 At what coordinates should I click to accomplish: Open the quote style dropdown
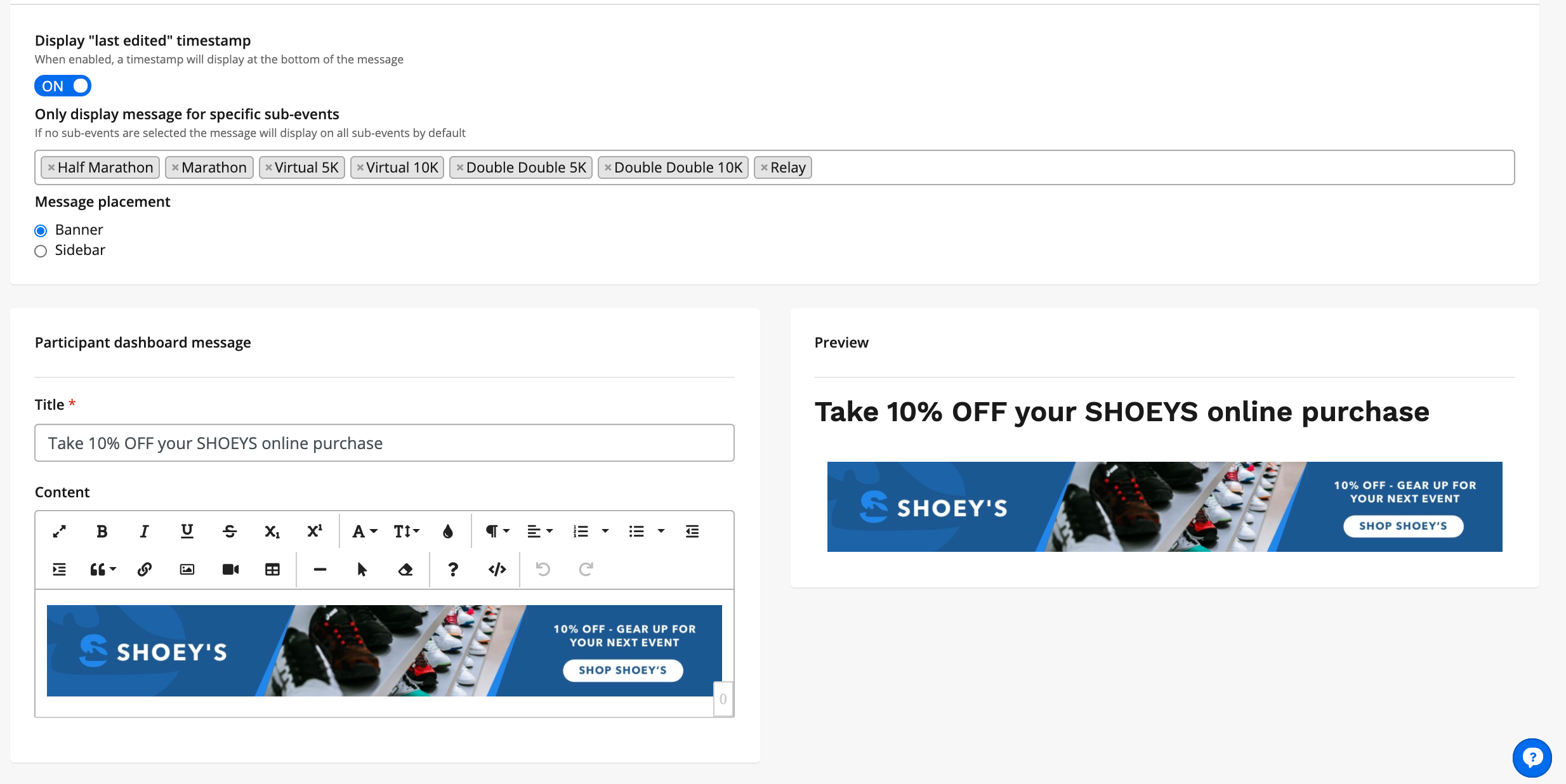(x=102, y=569)
